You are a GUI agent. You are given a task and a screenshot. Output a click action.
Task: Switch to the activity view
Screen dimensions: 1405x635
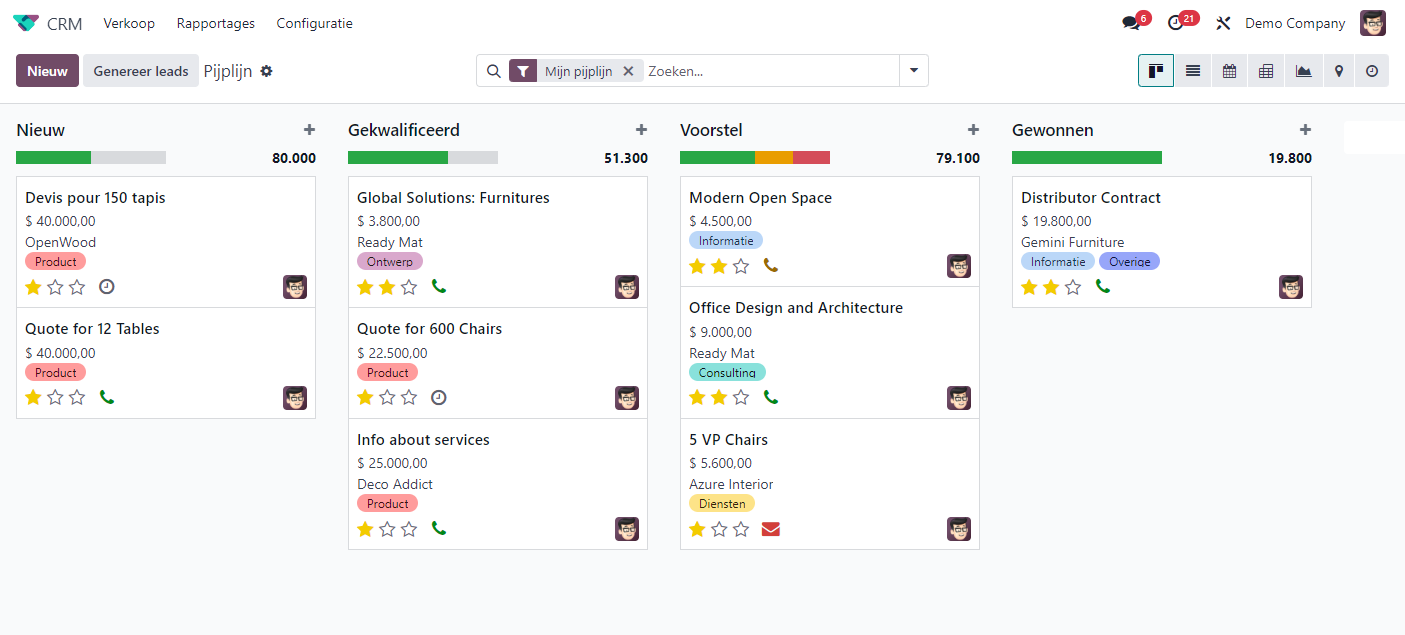coord(1372,71)
